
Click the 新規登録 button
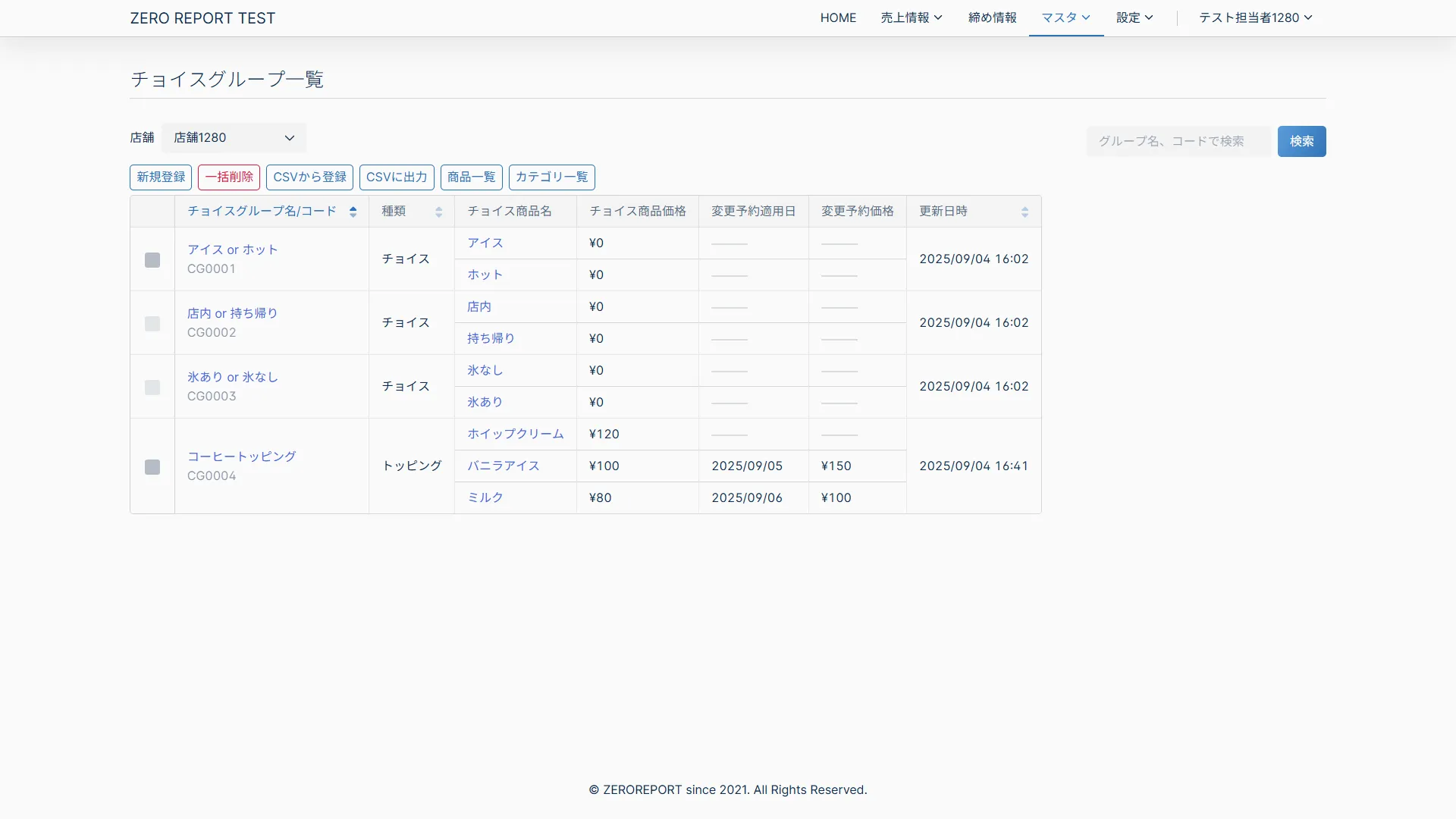[161, 177]
